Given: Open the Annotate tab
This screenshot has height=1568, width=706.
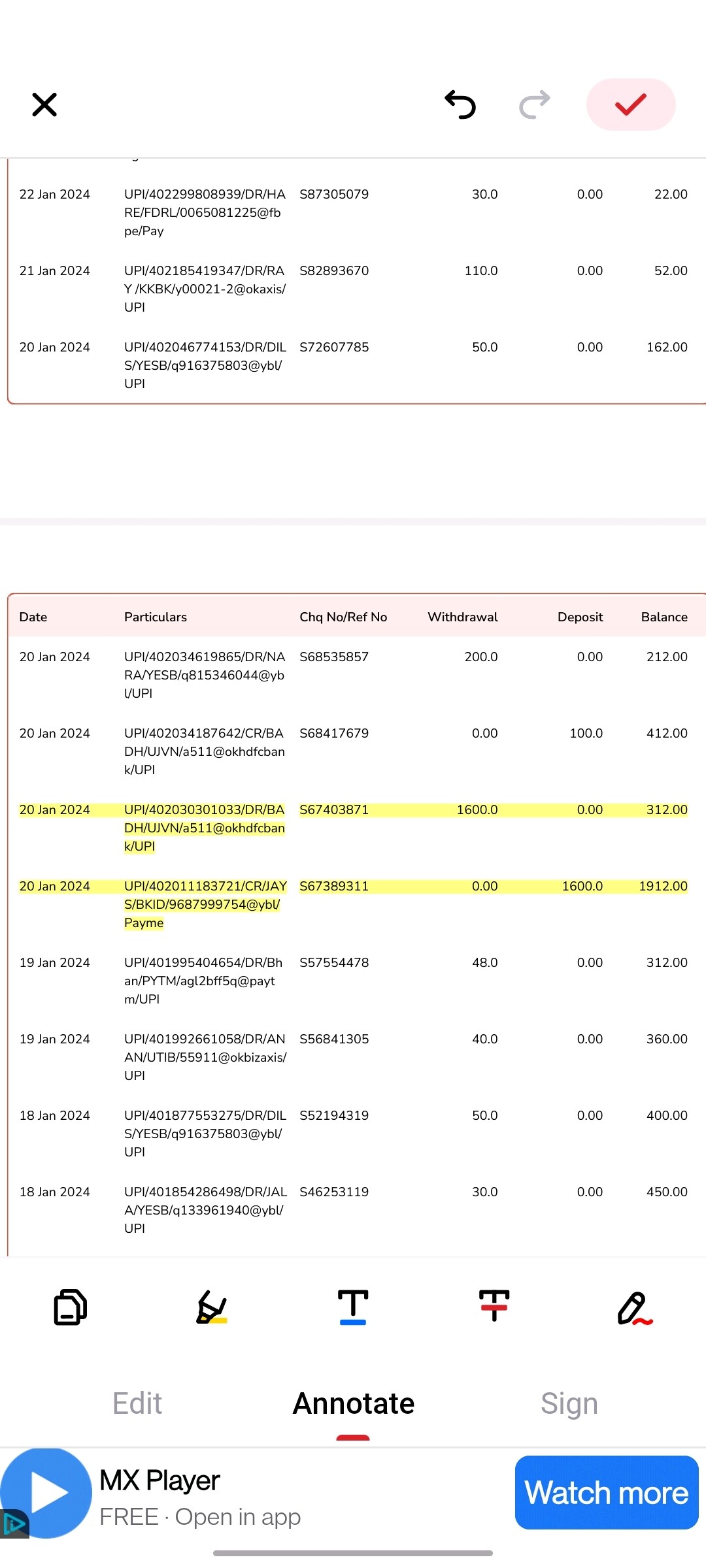Looking at the screenshot, I should pyautogui.click(x=353, y=1403).
